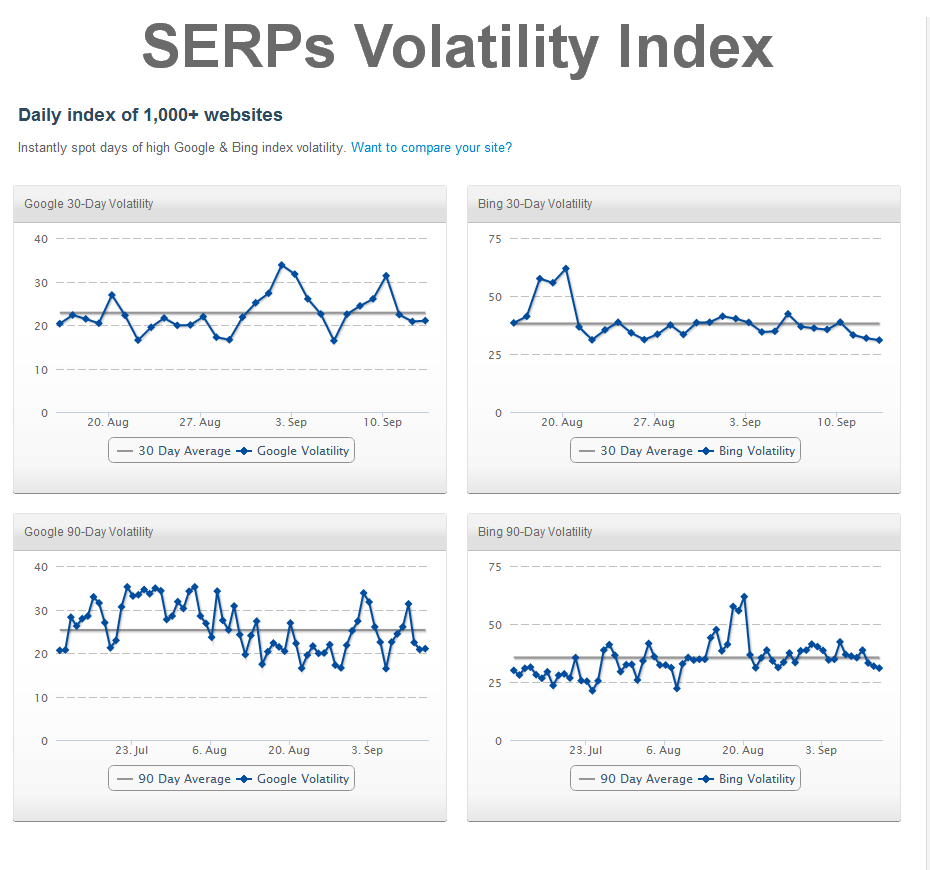The image size is (930, 870).
Task: Click the gray average line in Google 90-Day chart
Action: 330,630
